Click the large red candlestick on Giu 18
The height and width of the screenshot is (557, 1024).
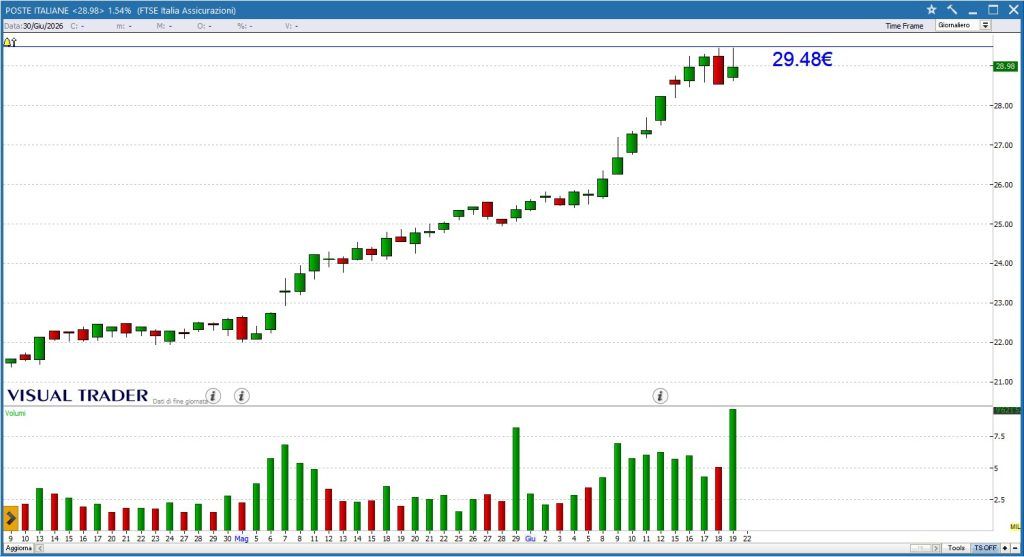point(718,70)
